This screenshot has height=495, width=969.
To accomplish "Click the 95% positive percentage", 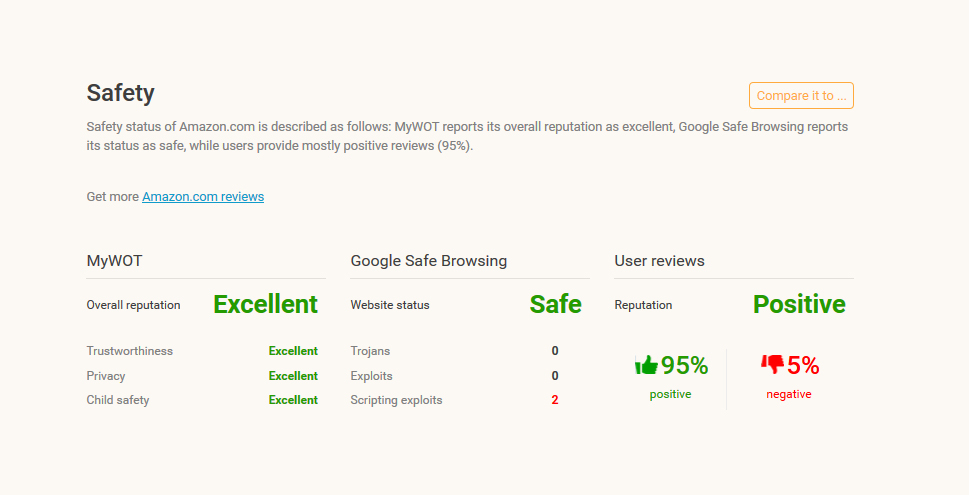I will [x=684, y=366].
